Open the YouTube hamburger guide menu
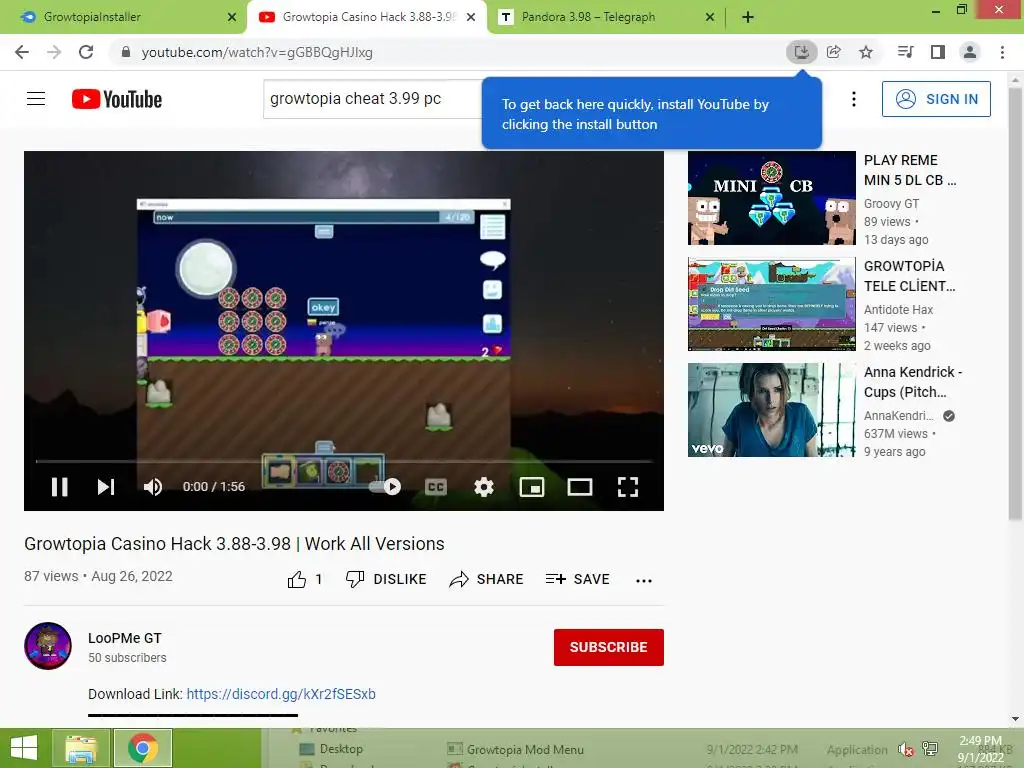This screenshot has width=1024, height=768. pyautogui.click(x=36, y=99)
